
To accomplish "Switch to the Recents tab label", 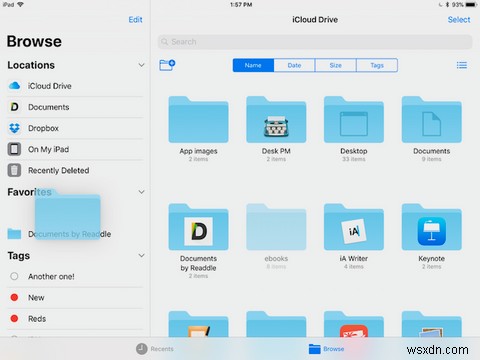I will (162, 349).
